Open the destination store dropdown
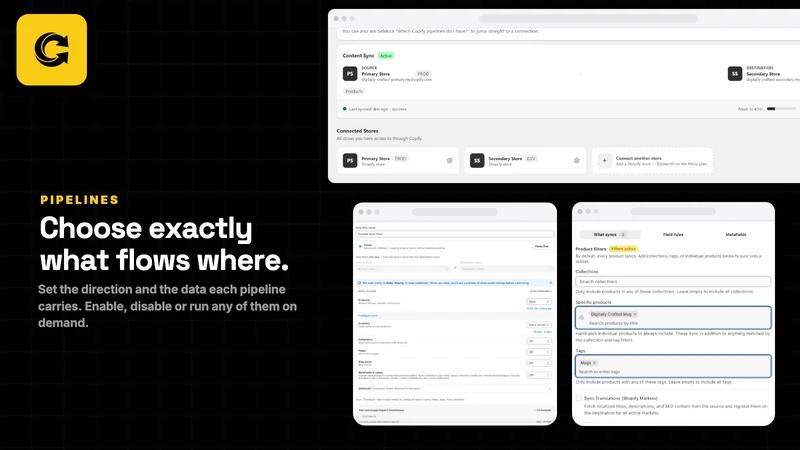Screen dimensions: 800x450 507,268
